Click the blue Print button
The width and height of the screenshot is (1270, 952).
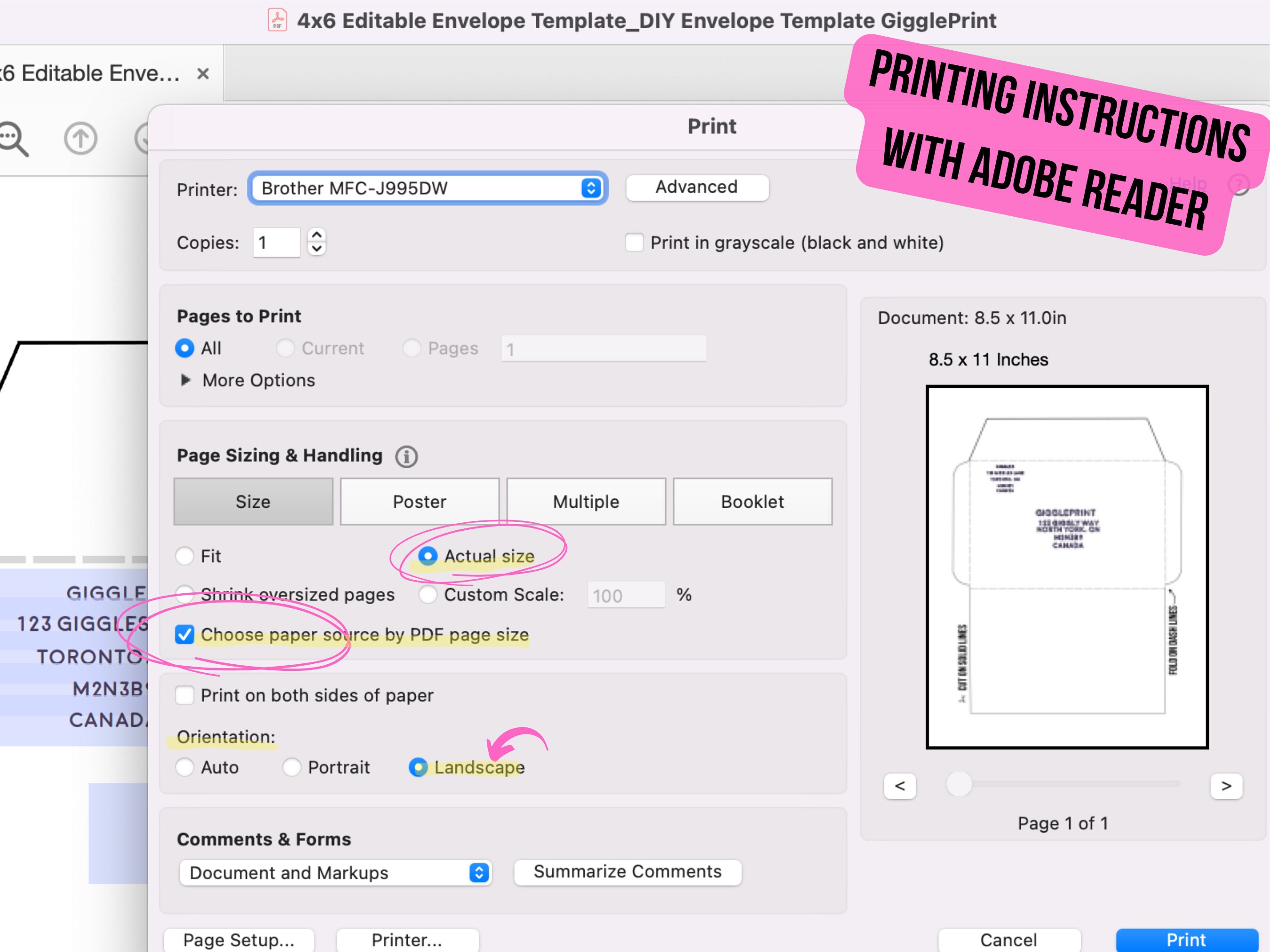[x=1186, y=940]
